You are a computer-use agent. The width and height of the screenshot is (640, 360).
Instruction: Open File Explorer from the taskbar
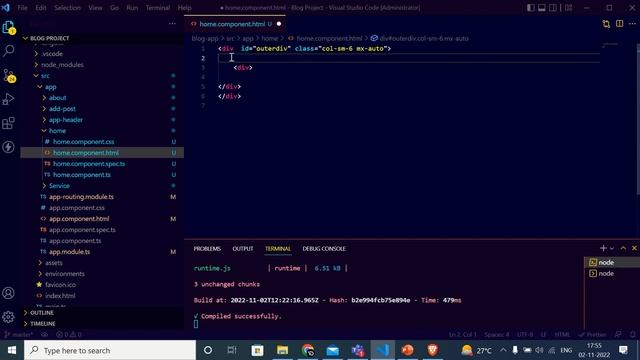(x=282, y=350)
